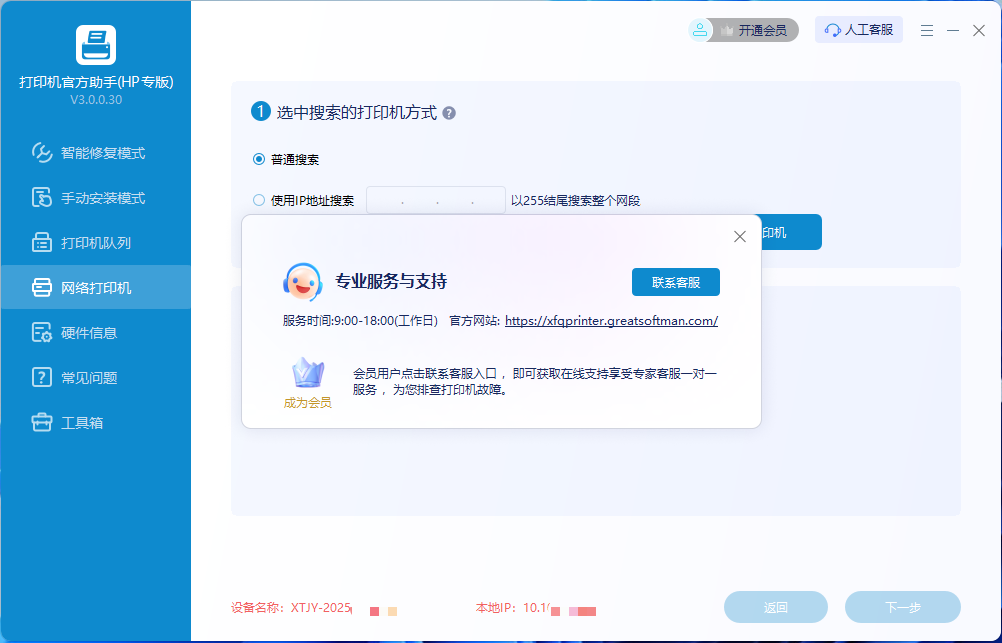
Task: Click the network printer (网络打印机) icon
Action: (42, 288)
